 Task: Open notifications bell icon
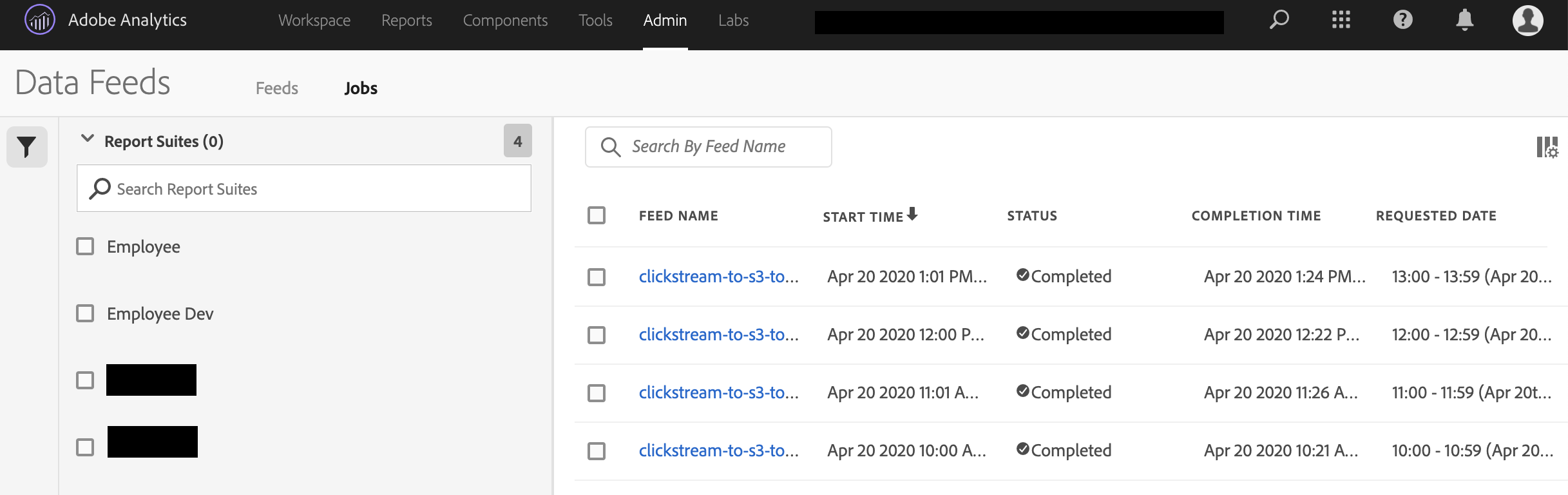tap(1464, 19)
